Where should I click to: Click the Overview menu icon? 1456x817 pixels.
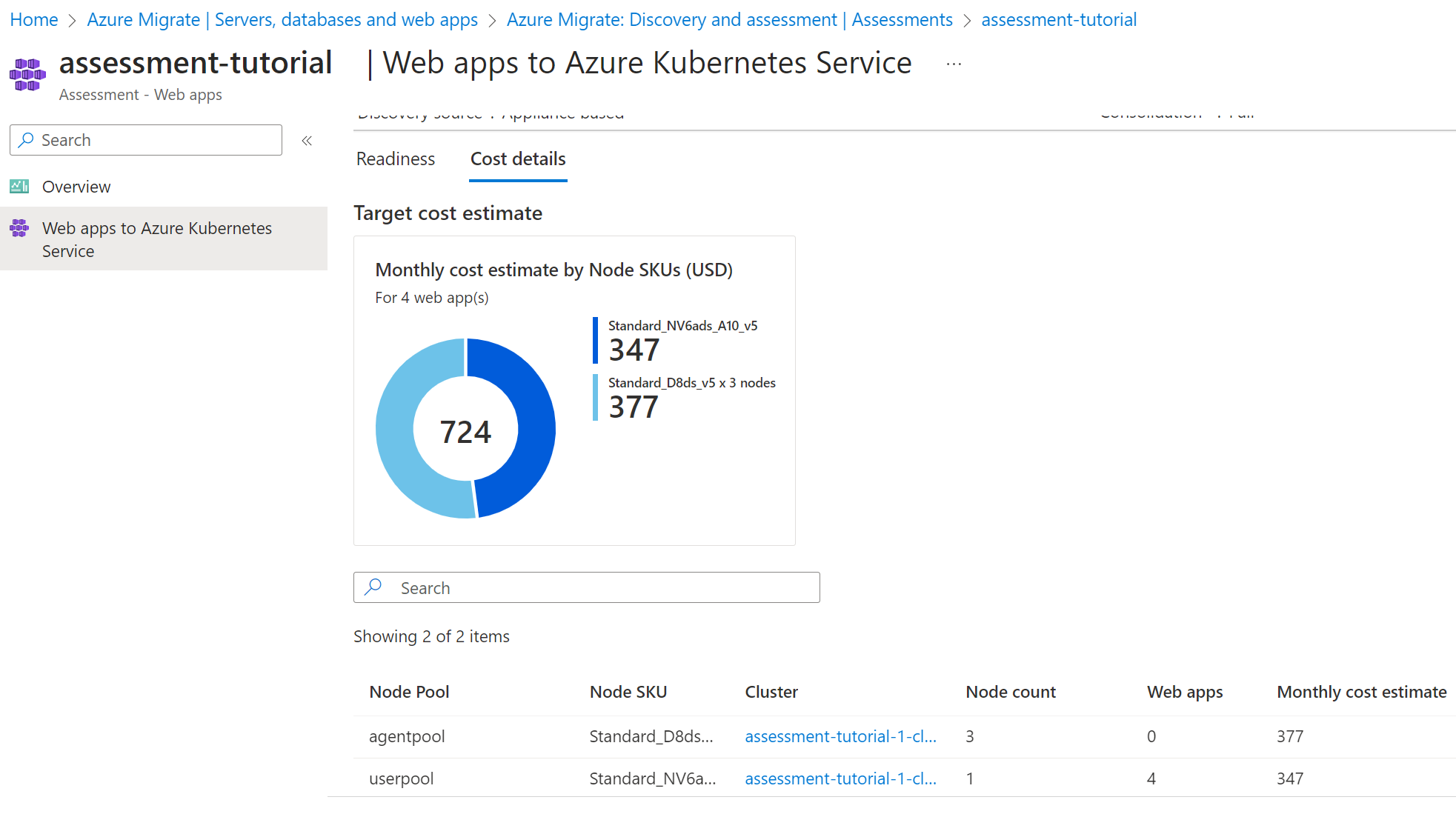20,186
